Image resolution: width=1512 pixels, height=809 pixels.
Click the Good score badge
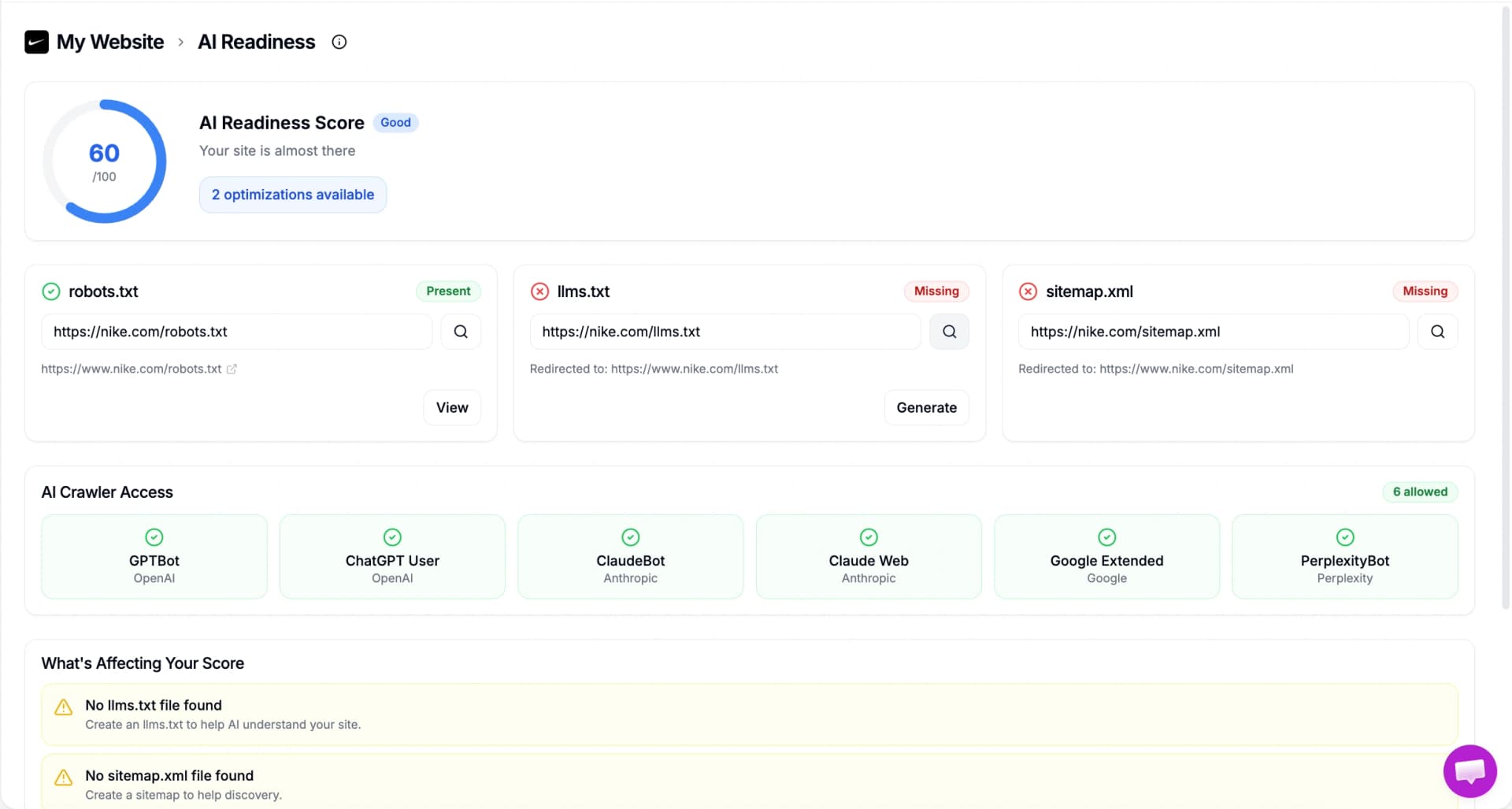click(x=395, y=122)
